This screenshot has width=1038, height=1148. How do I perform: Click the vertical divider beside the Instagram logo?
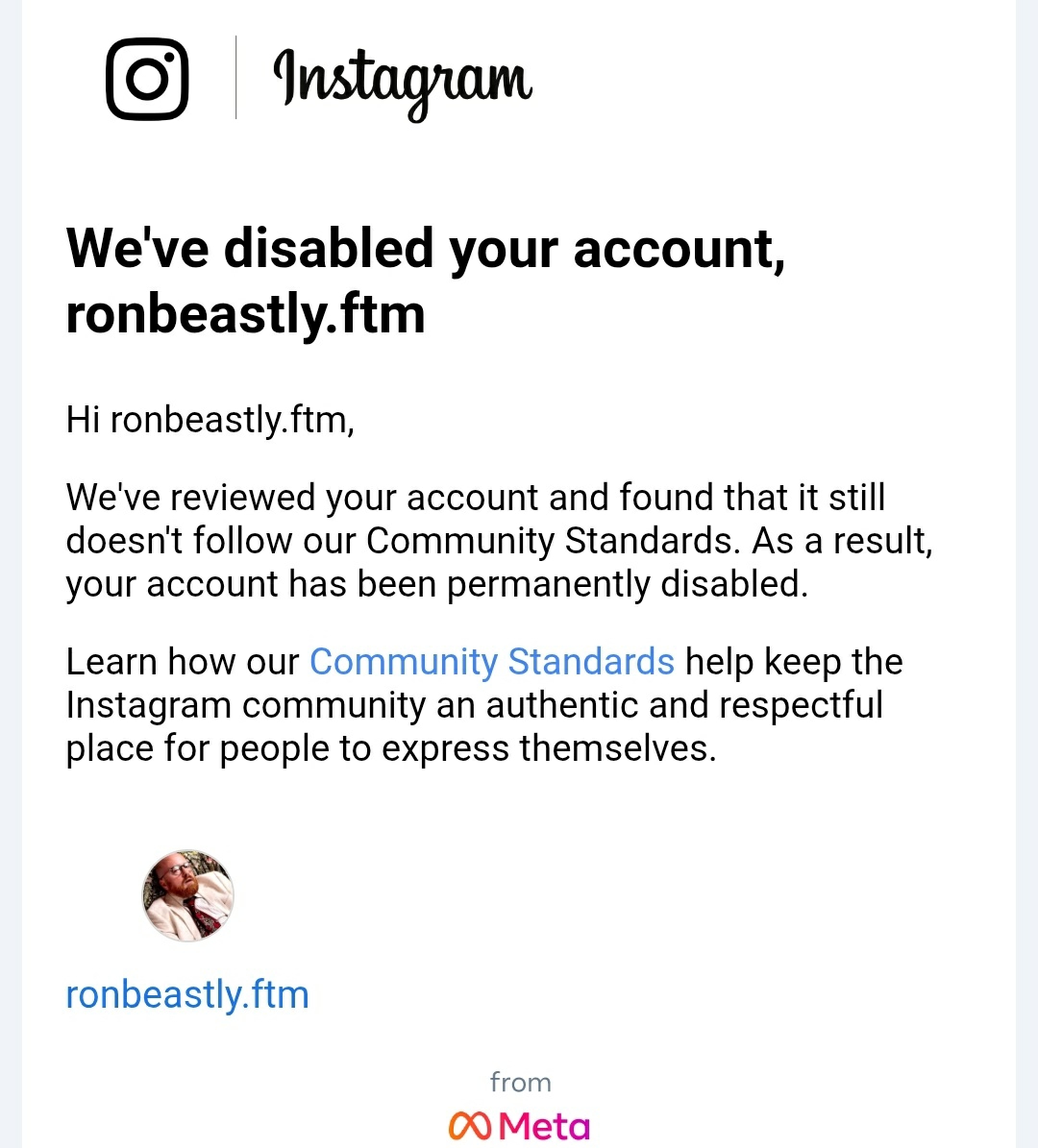pos(236,78)
